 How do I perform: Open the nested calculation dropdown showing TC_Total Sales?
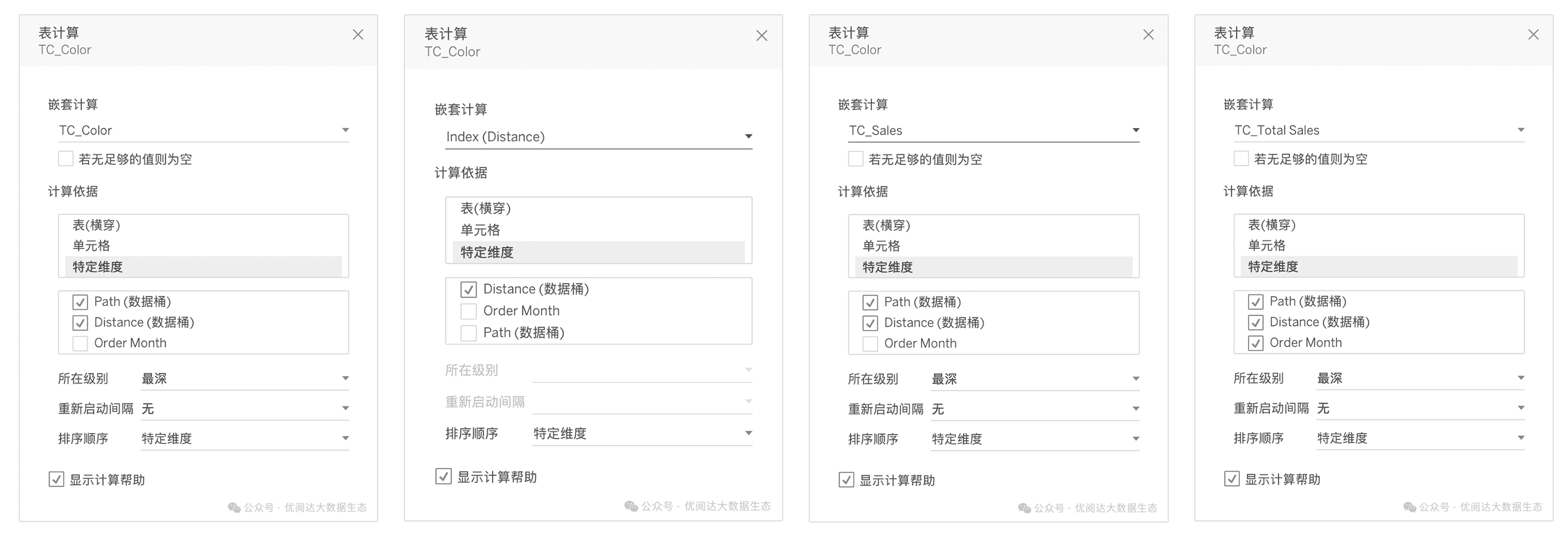point(1379,131)
